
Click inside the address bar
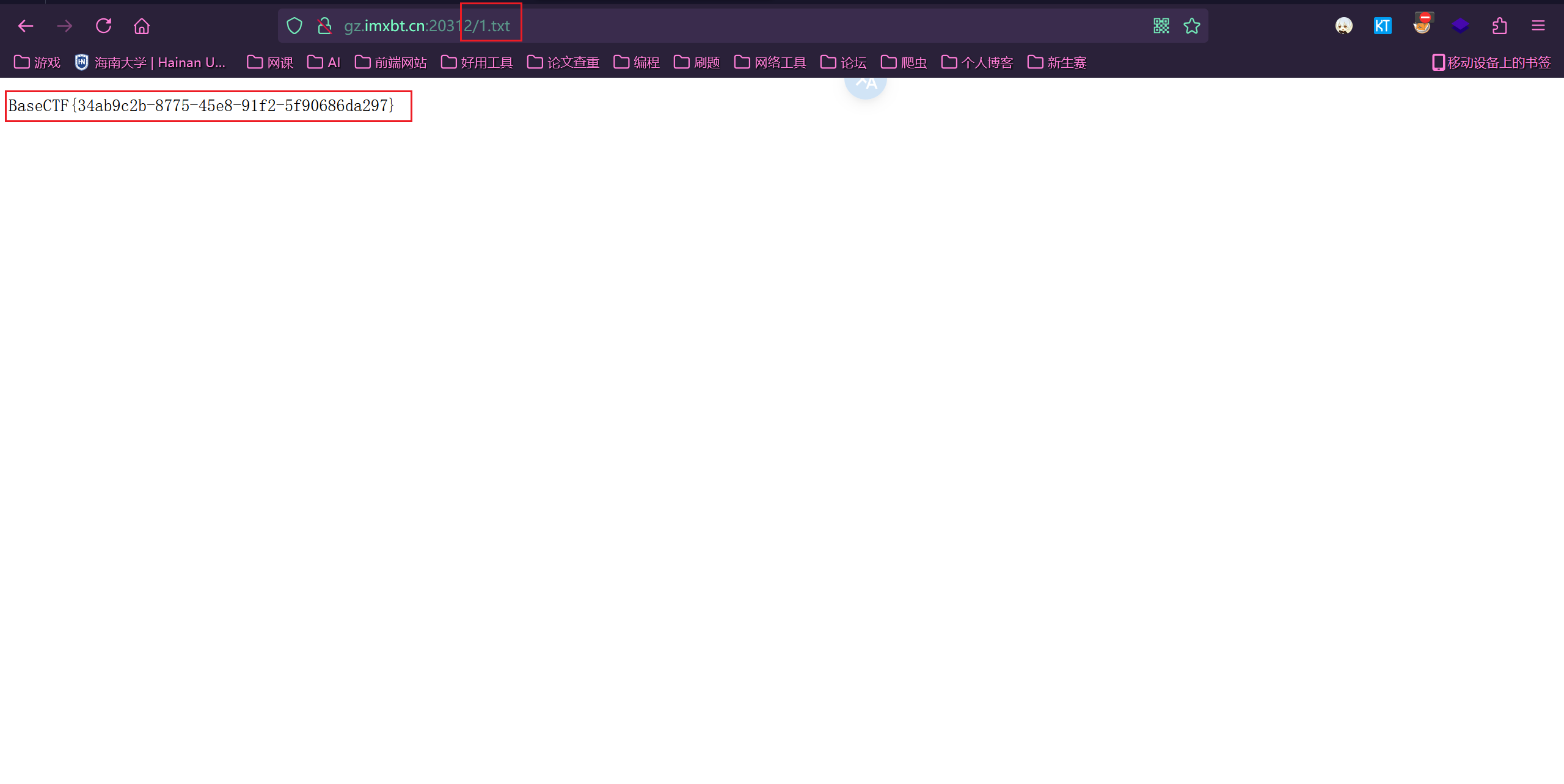point(672,26)
